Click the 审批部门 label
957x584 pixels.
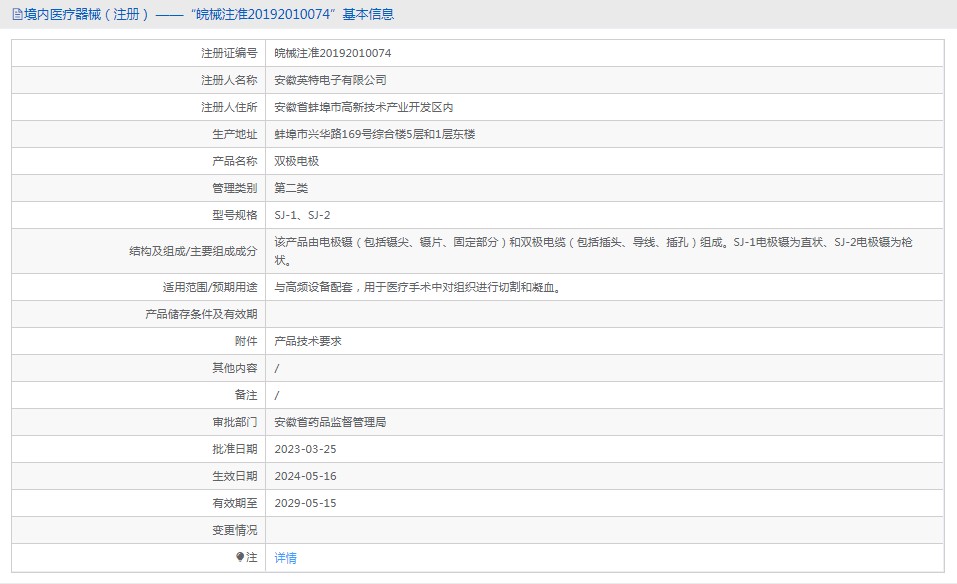(x=235, y=422)
